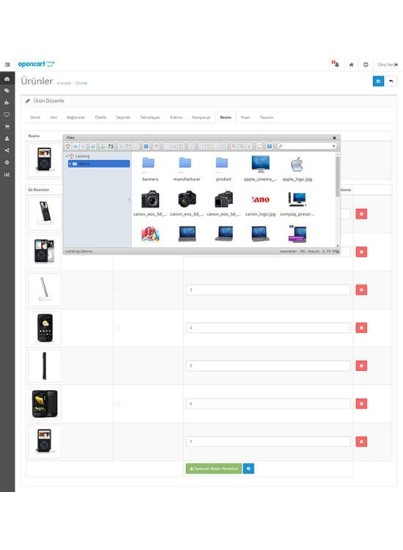403x550 pixels.
Task: Click the sidebar dashboard icon
Action: [7, 79]
